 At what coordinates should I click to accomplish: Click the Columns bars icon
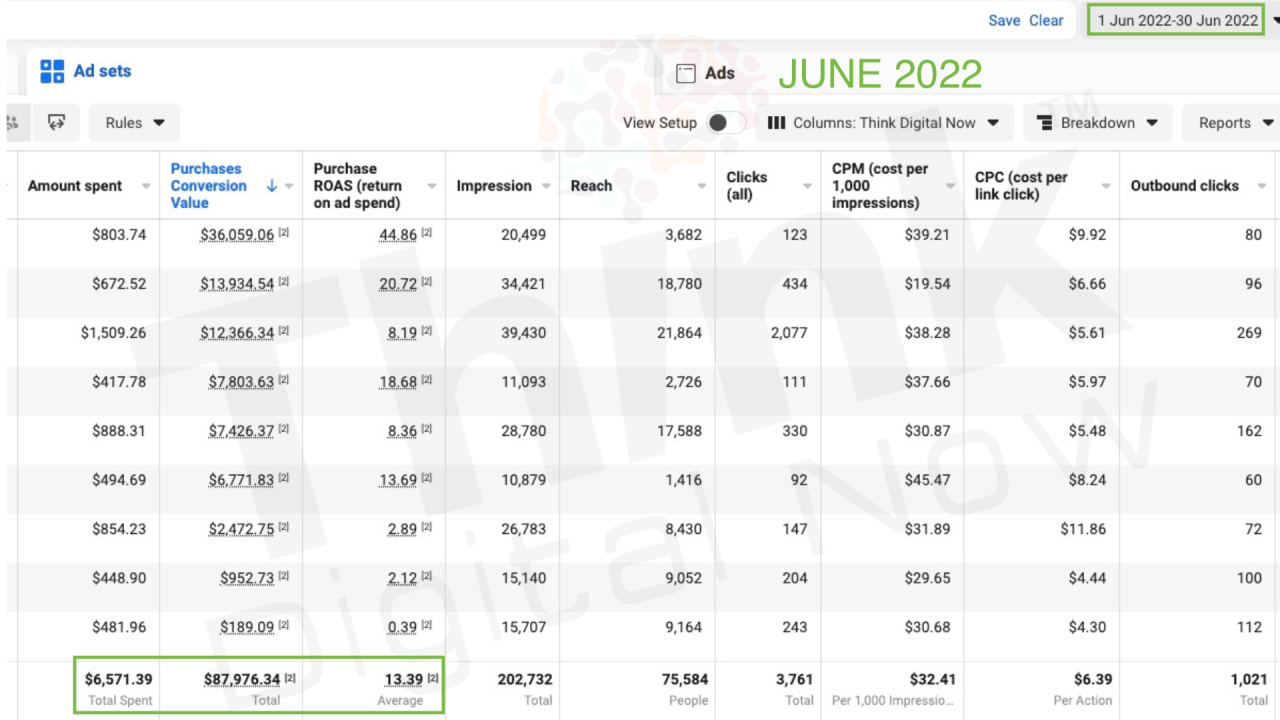click(x=776, y=123)
